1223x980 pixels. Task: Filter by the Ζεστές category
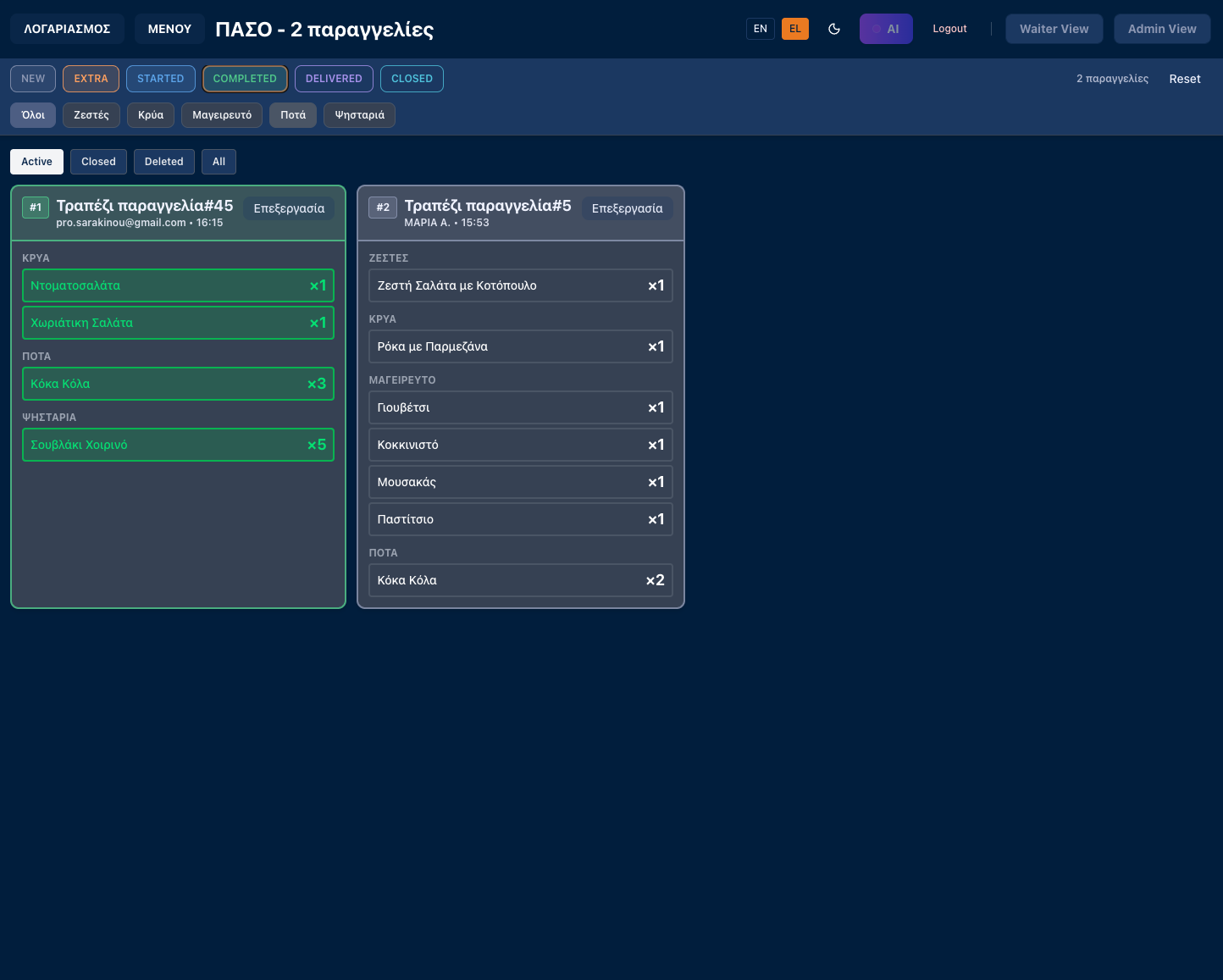pos(91,115)
